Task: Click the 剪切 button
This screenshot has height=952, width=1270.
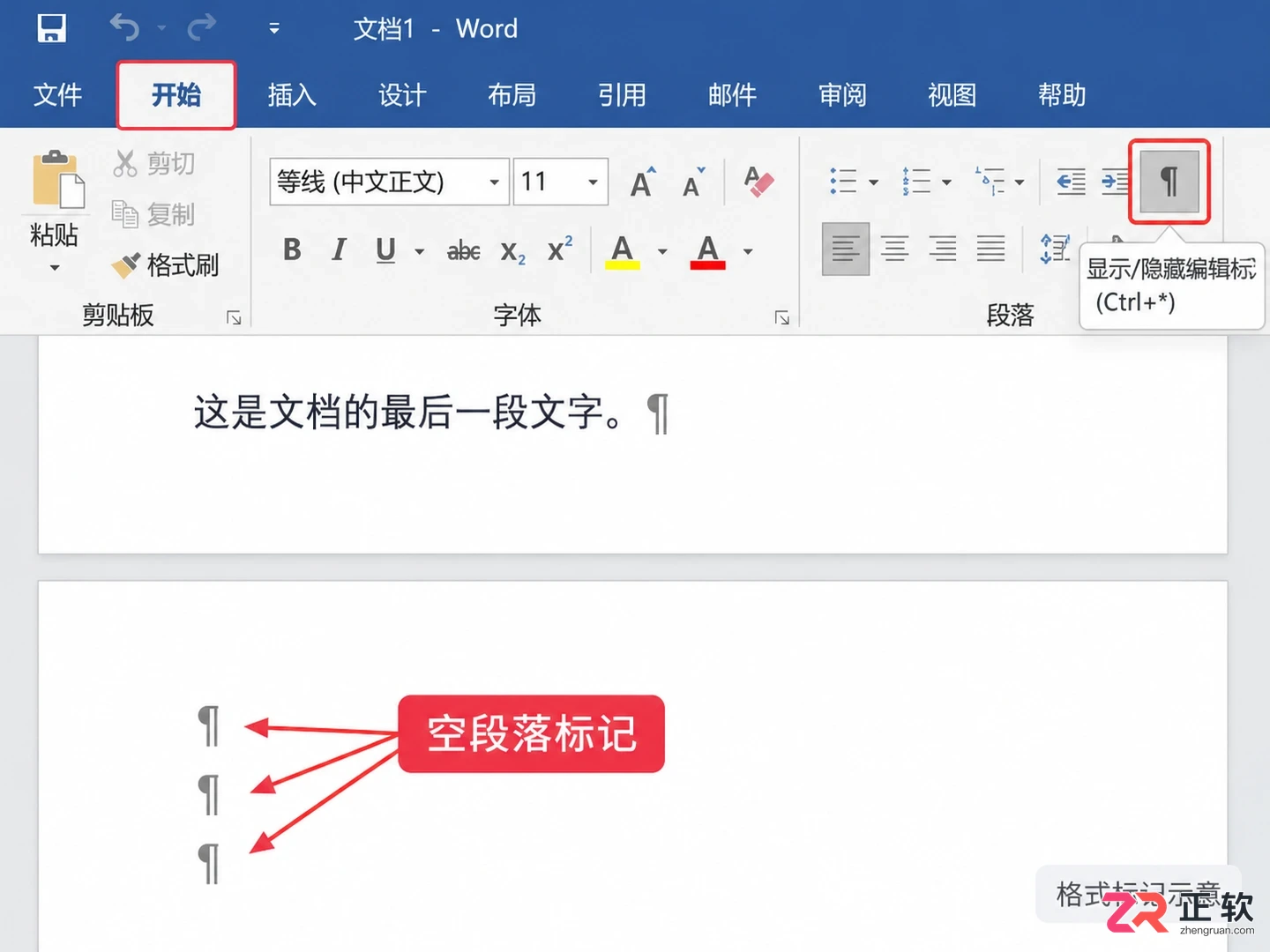Action: [154, 163]
